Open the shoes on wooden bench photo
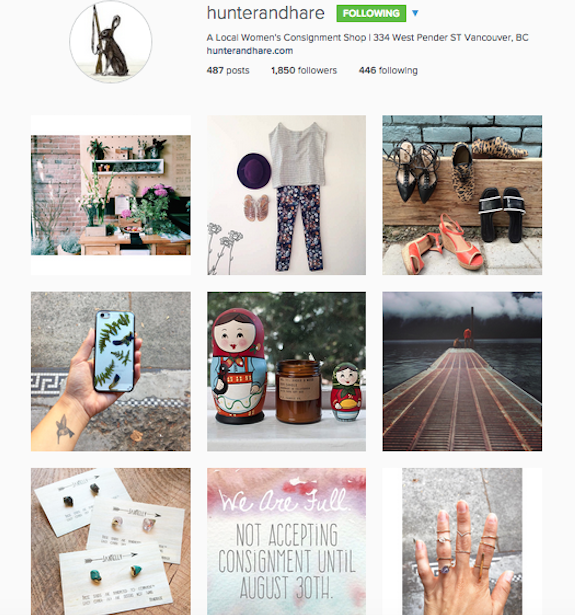The width and height of the screenshot is (575, 615). (462, 195)
